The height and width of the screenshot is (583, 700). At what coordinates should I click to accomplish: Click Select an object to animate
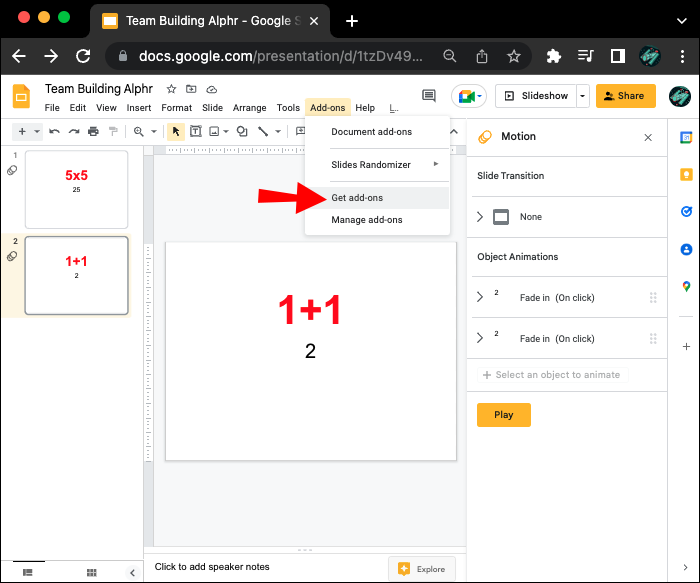click(x=552, y=375)
